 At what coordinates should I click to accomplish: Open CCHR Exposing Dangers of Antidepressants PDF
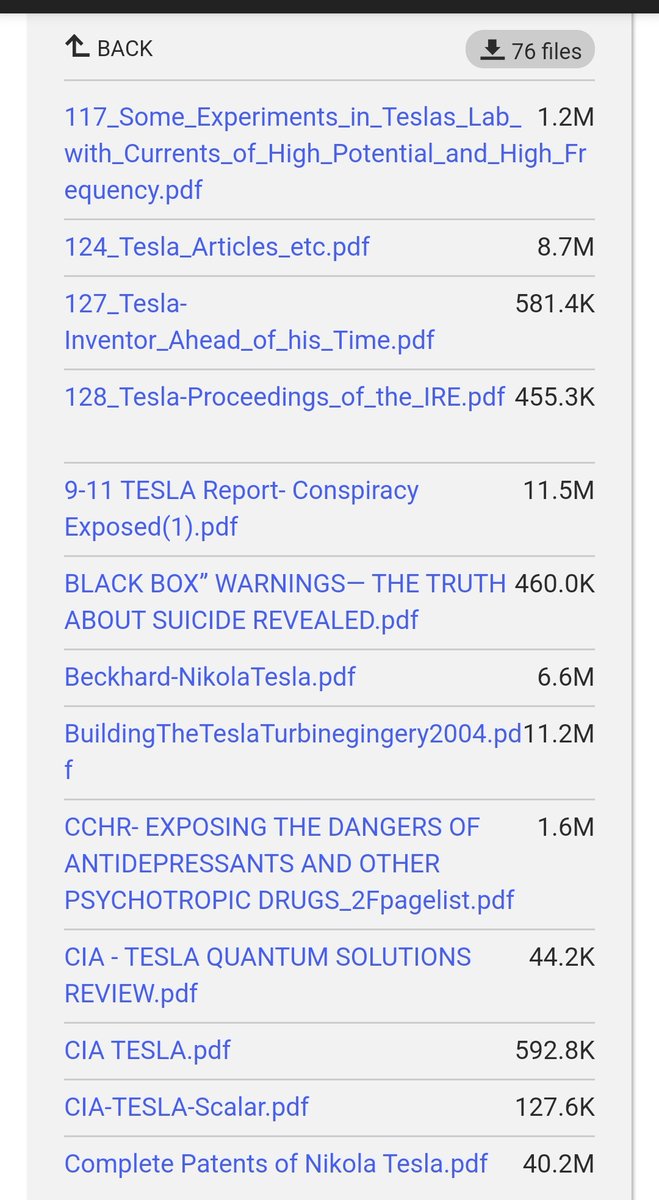tap(288, 863)
